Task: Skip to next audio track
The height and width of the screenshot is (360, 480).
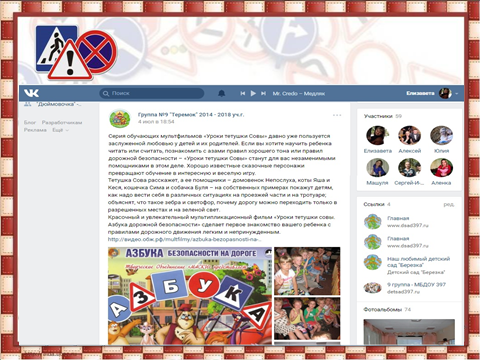Action: [x=263, y=93]
